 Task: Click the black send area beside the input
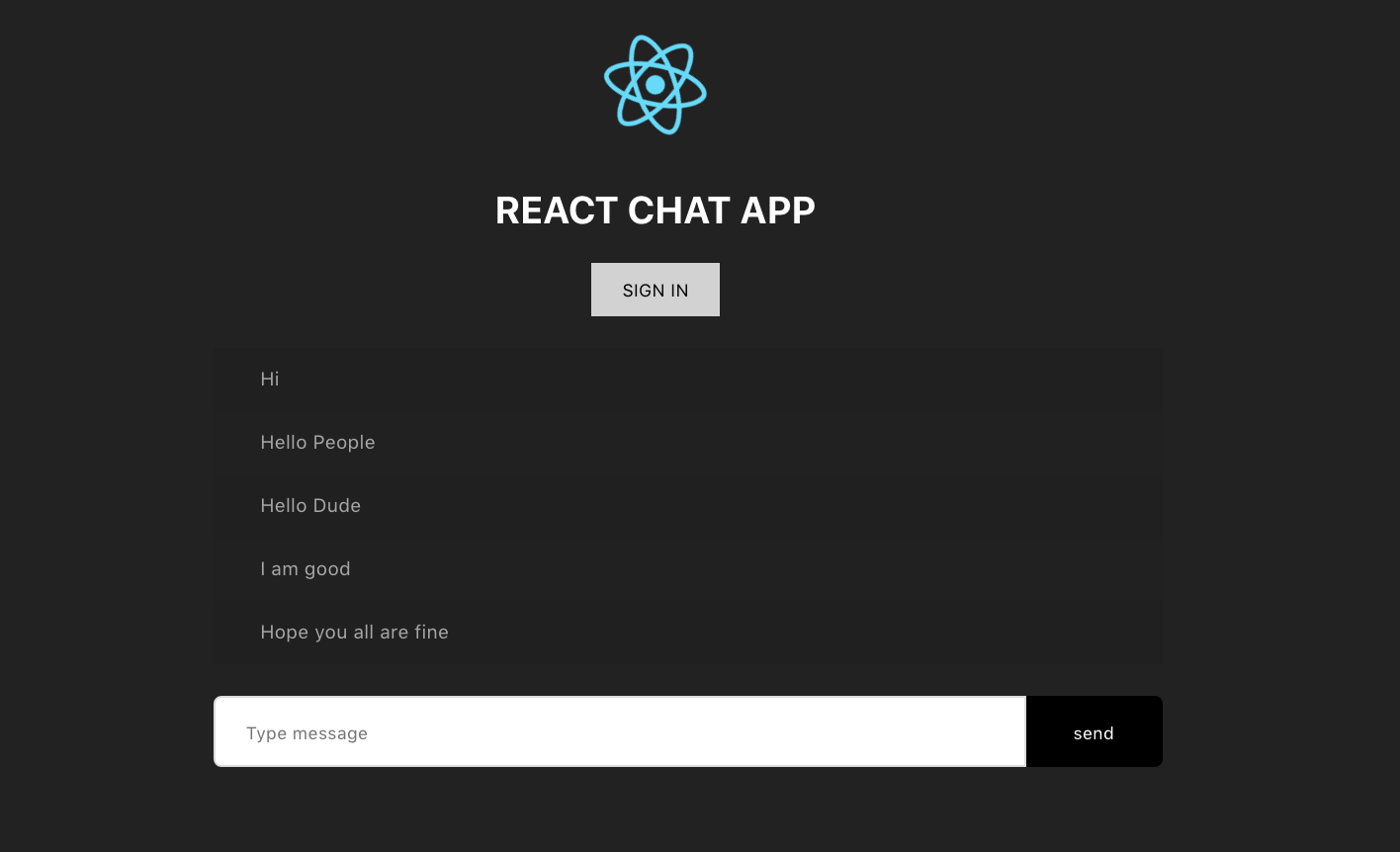(1094, 732)
